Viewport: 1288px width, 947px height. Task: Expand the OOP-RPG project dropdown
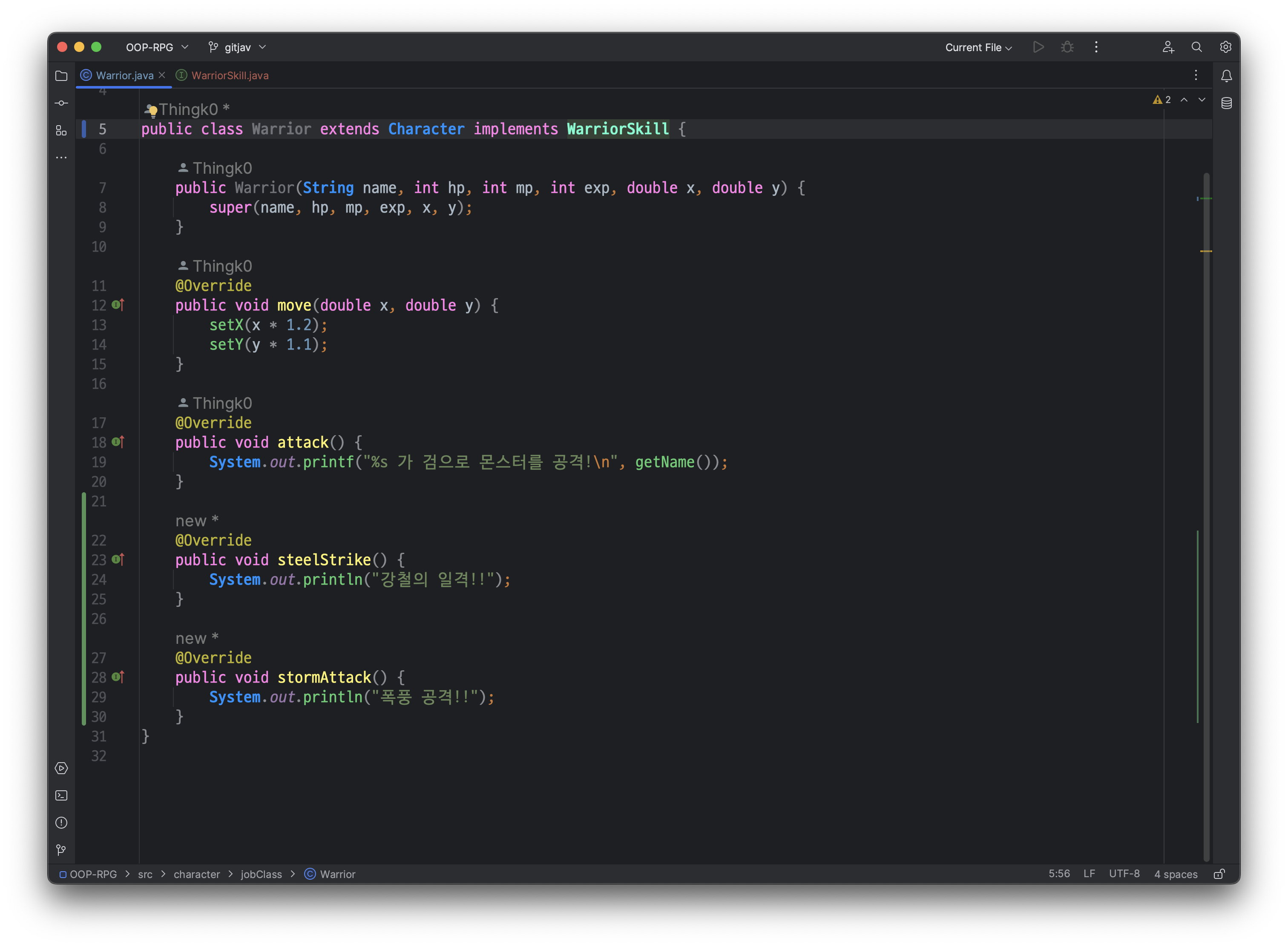[157, 47]
